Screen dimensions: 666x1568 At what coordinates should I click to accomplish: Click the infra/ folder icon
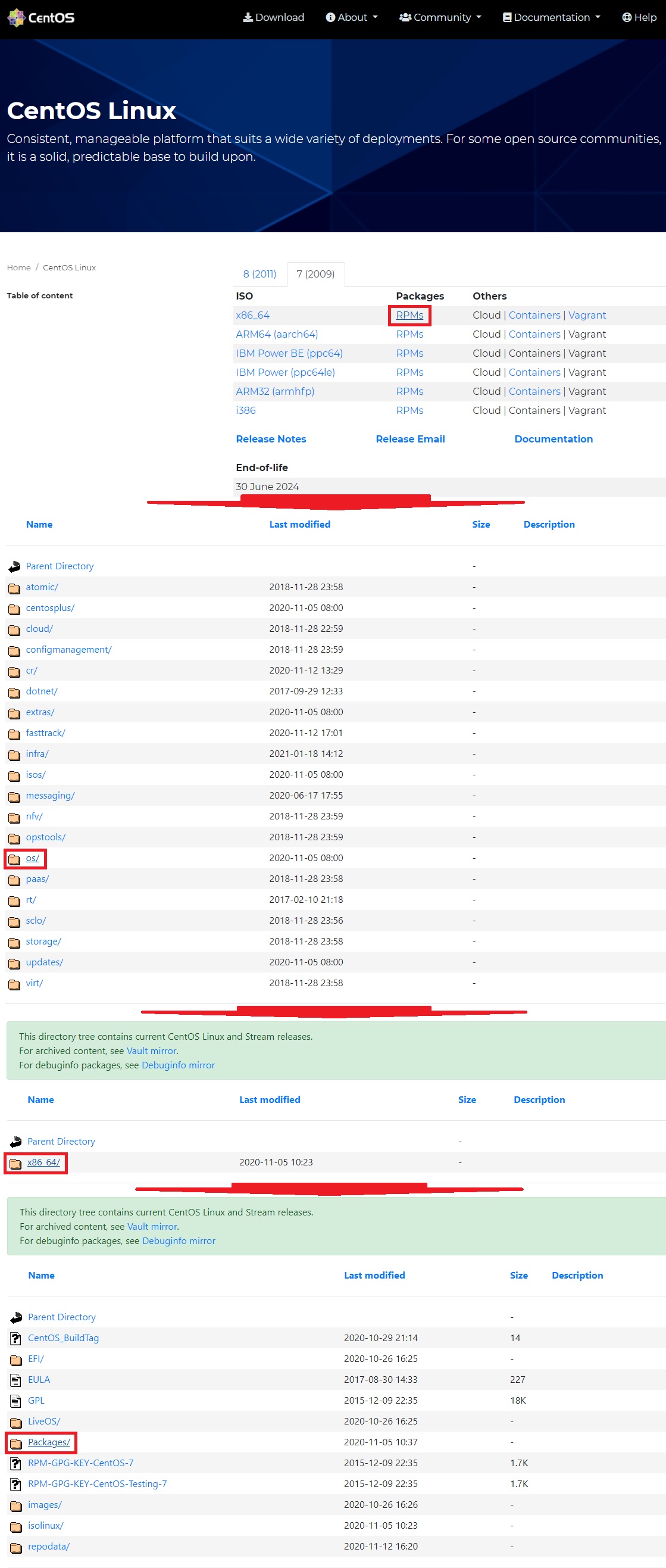[x=14, y=755]
